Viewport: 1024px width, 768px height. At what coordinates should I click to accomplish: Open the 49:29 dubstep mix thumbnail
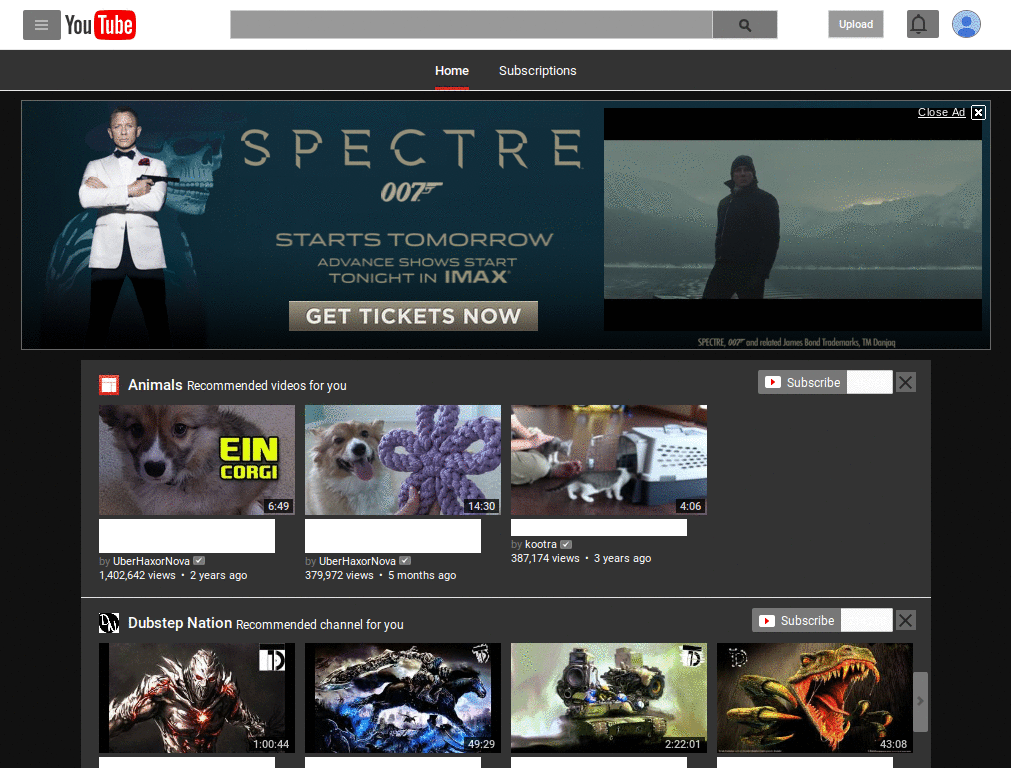(403, 698)
